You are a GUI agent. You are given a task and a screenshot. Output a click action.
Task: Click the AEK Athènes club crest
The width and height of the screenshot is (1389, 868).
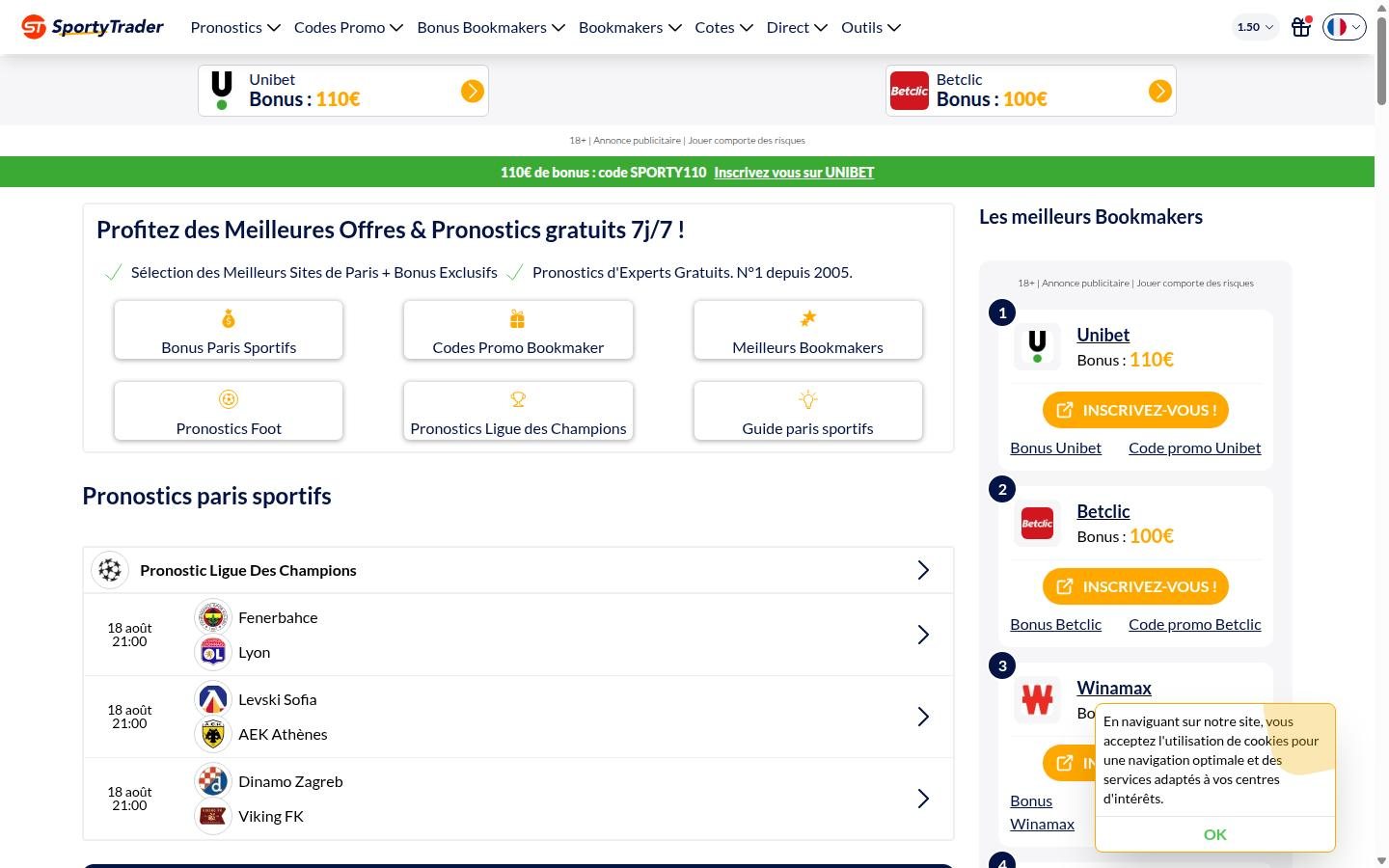coord(213,734)
